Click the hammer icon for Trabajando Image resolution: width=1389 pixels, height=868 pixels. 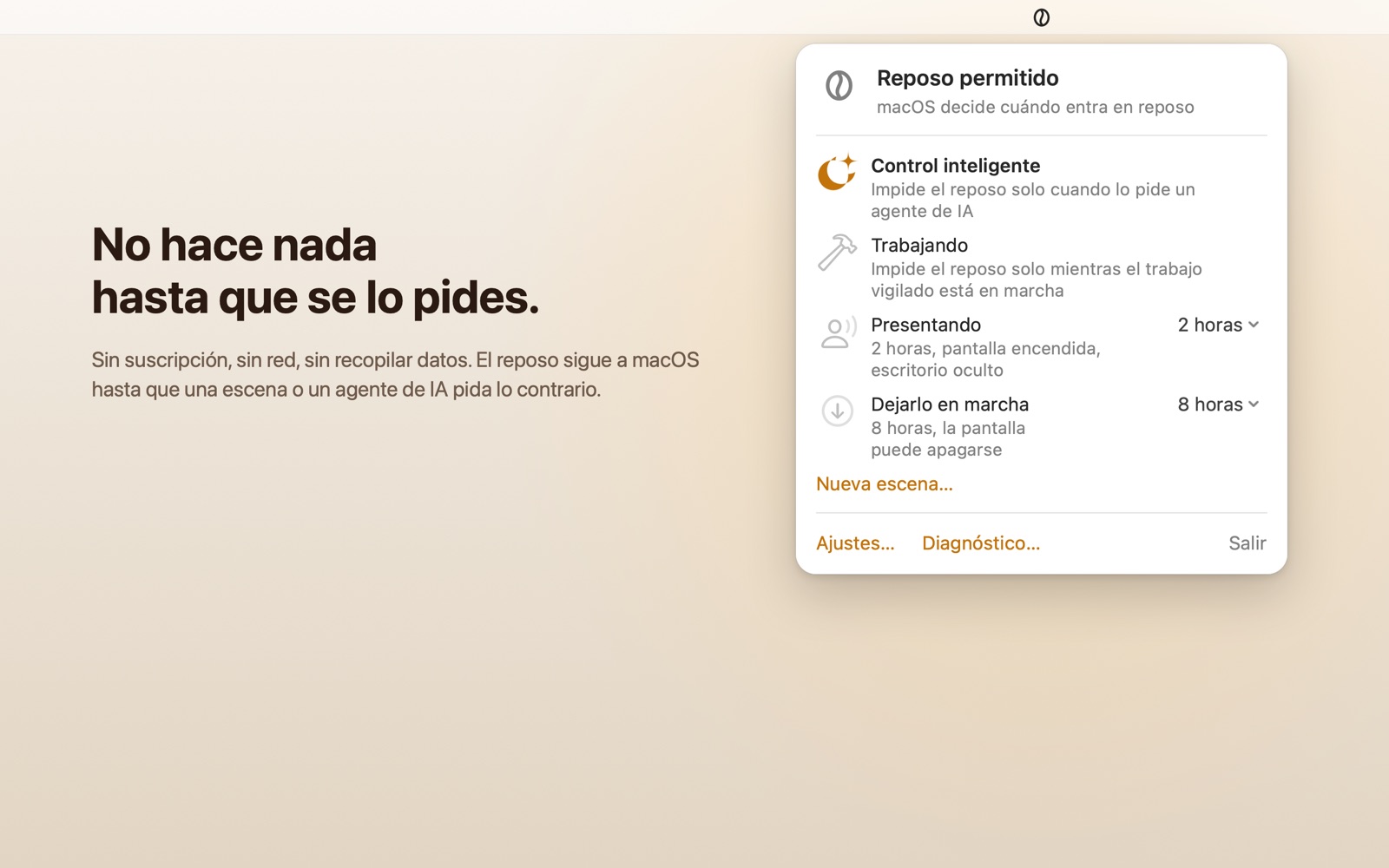pyautogui.click(x=837, y=253)
